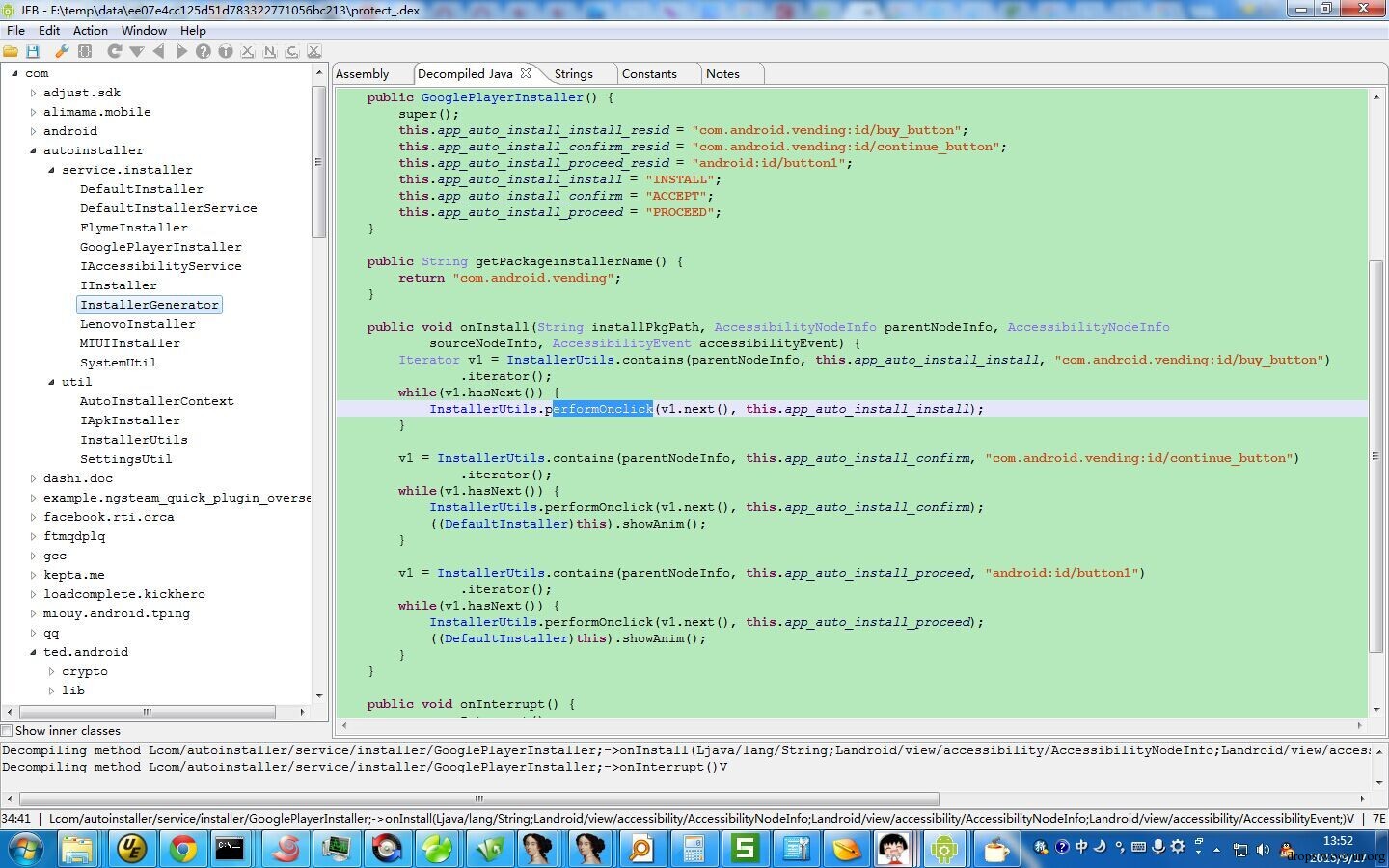Click the forward navigation arrow icon
The image size is (1389, 868).
tap(181, 51)
